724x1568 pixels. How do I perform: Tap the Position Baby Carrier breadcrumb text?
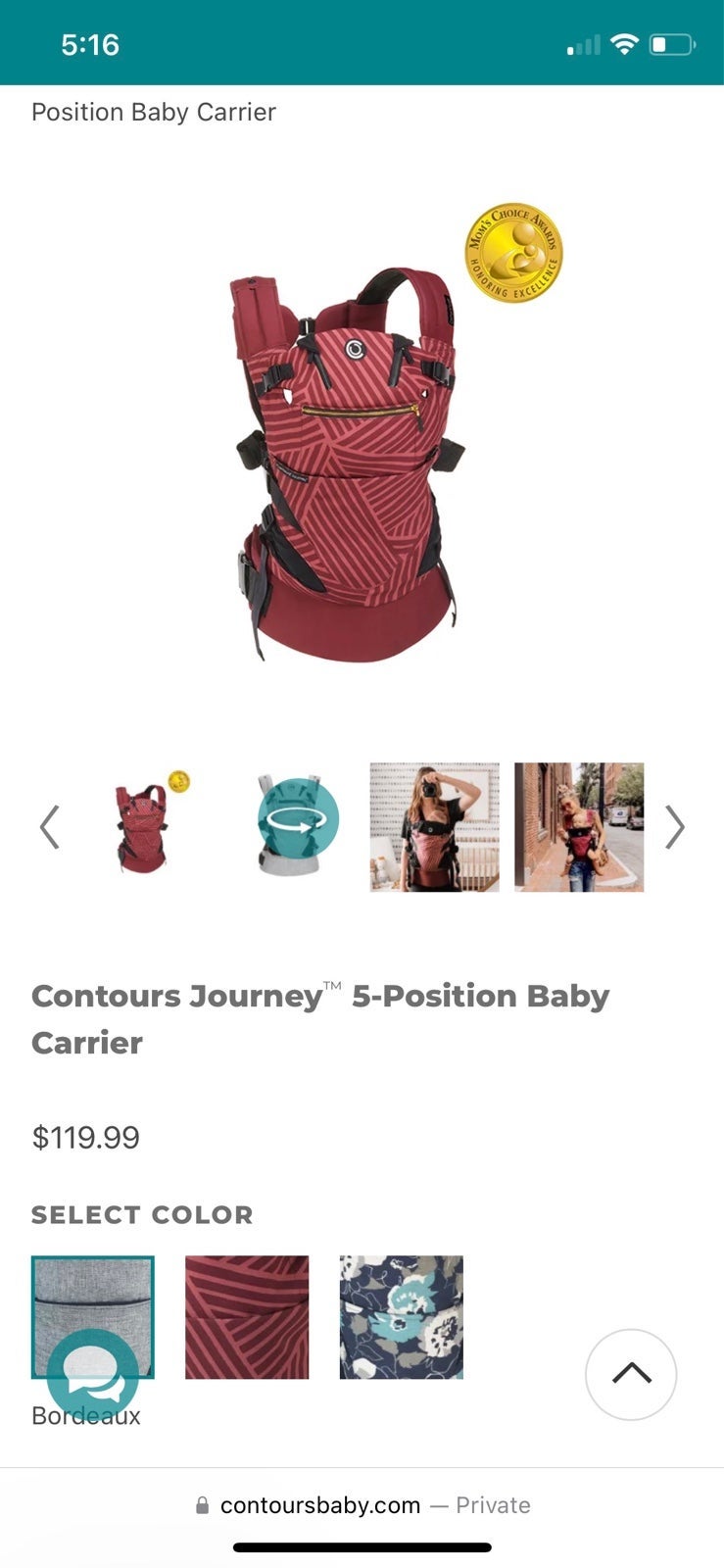[154, 112]
